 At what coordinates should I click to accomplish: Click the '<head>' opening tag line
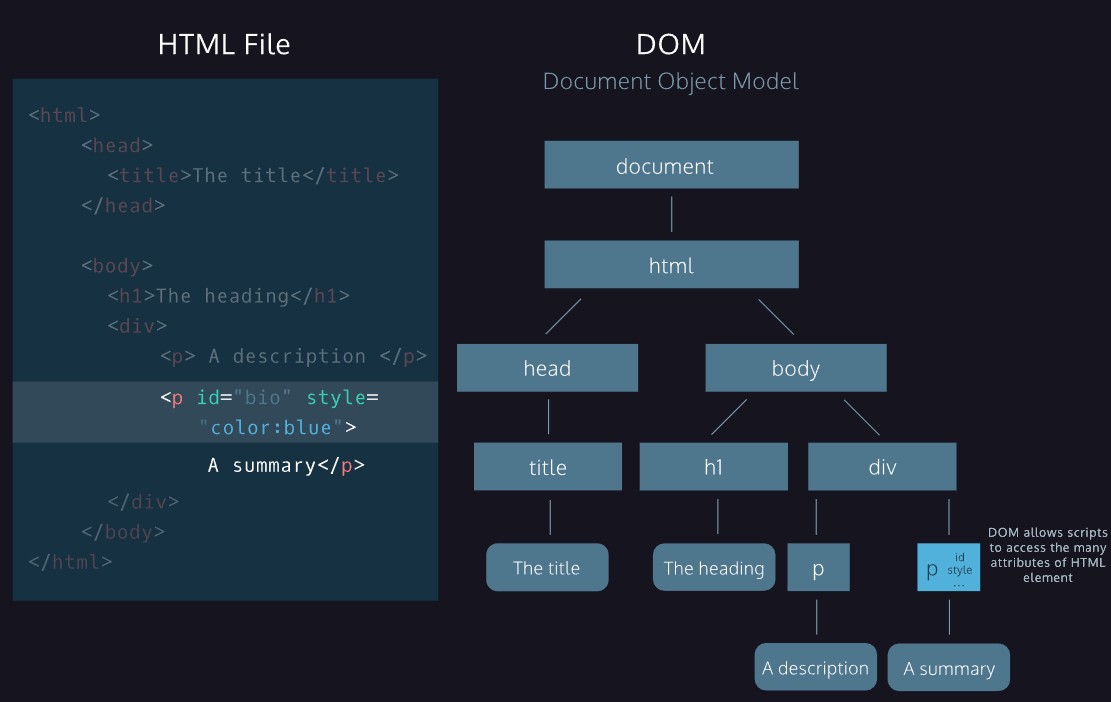[x=117, y=145]
